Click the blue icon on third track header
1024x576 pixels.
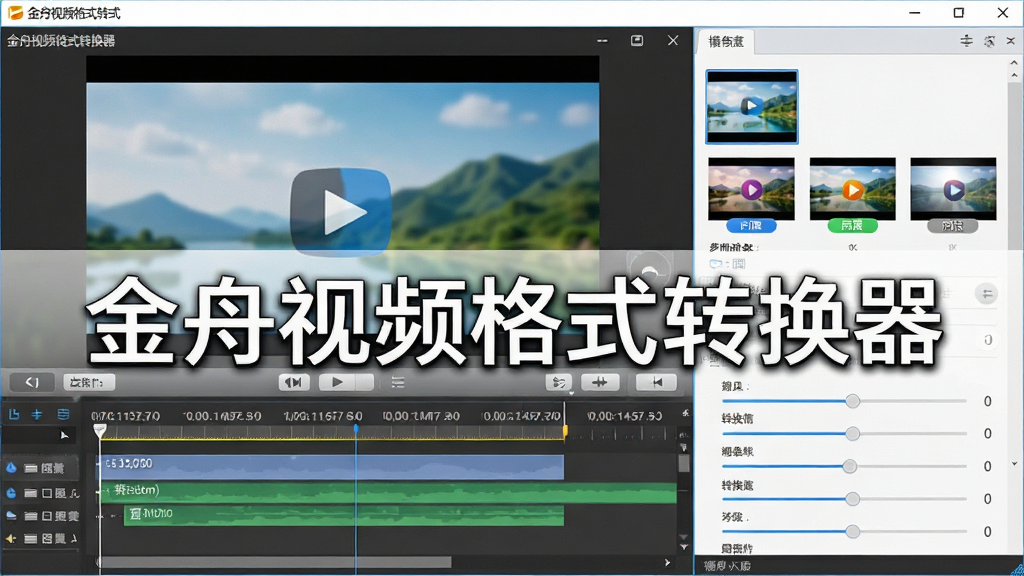(x=11, y=516)
